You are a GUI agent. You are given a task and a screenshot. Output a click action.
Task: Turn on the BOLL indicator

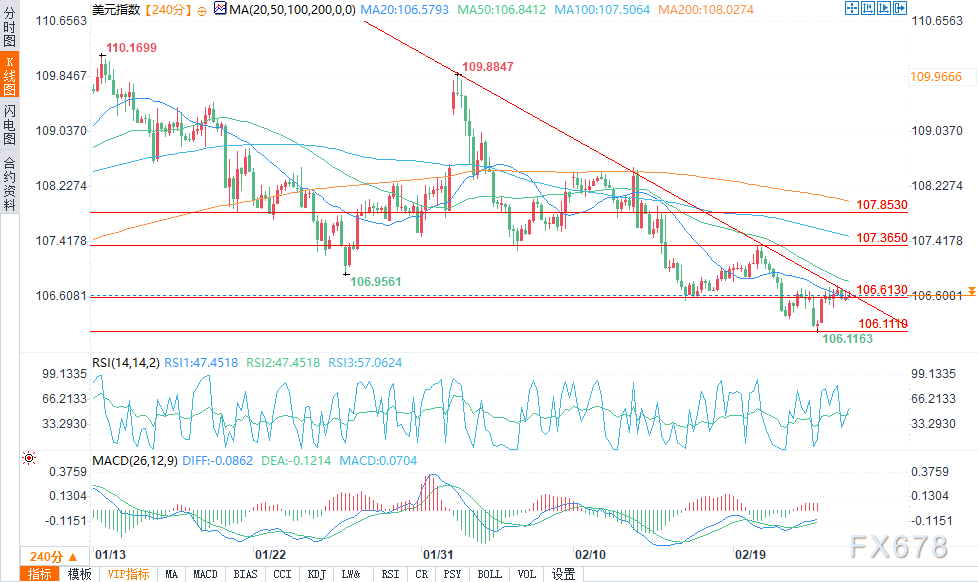pos(489,574)
